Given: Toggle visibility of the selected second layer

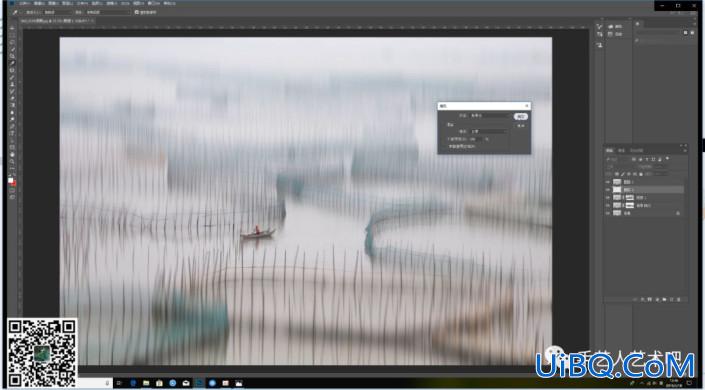Looking at the screenshot, I should coord(607,190).
